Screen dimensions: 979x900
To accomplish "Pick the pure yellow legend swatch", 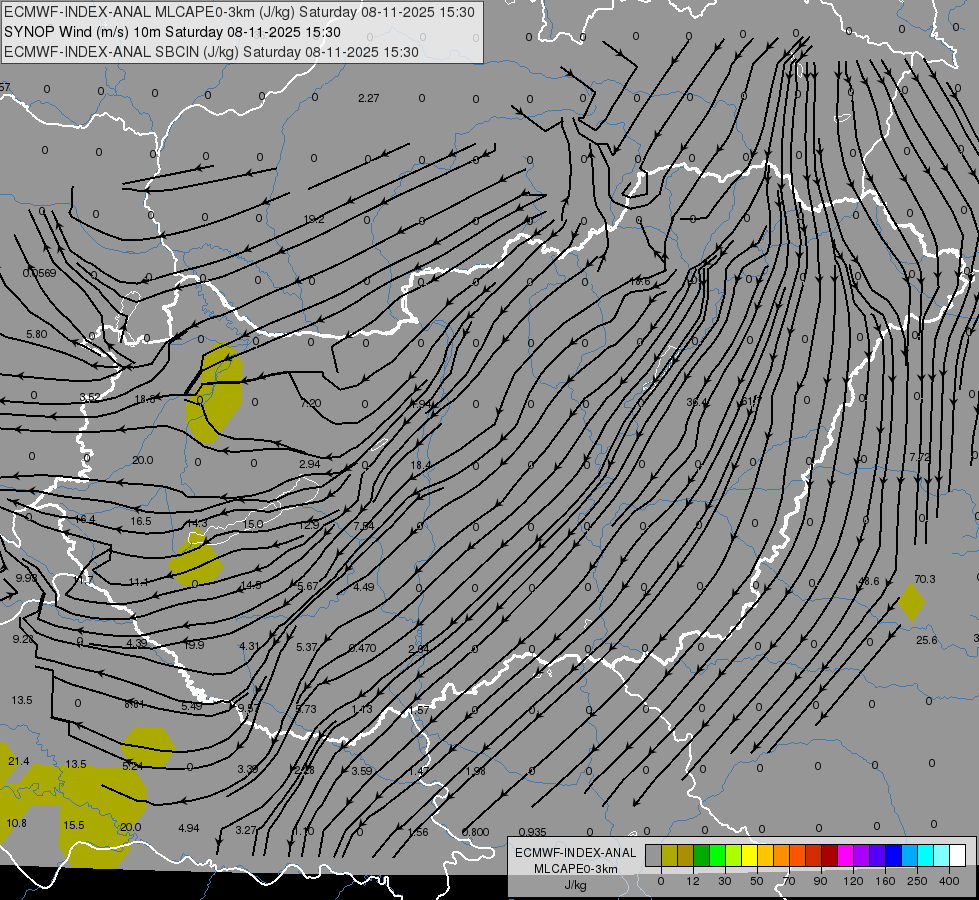I will coord(749,855).
